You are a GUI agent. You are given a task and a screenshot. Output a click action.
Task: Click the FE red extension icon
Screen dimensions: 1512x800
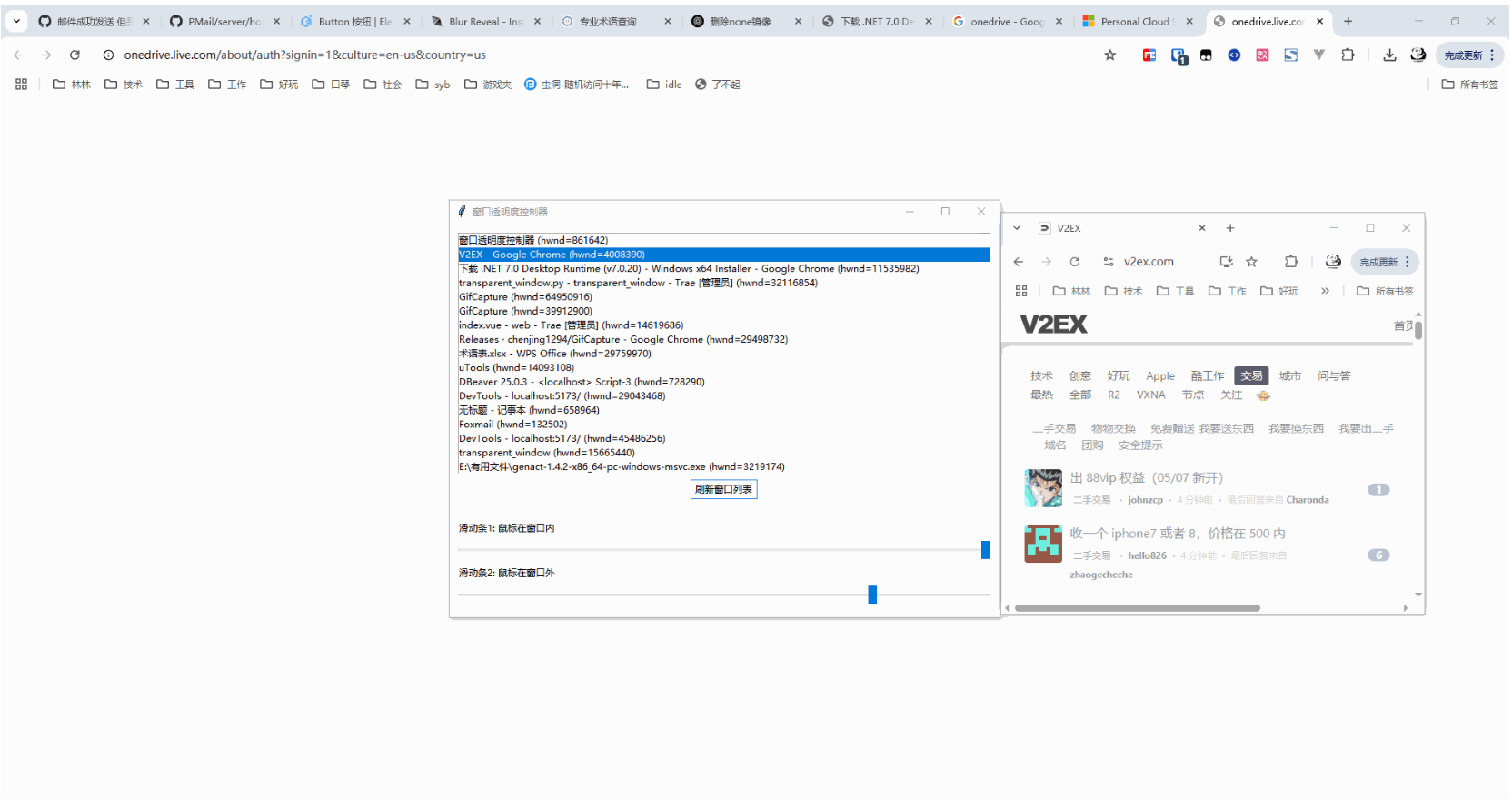[1149, 55]
